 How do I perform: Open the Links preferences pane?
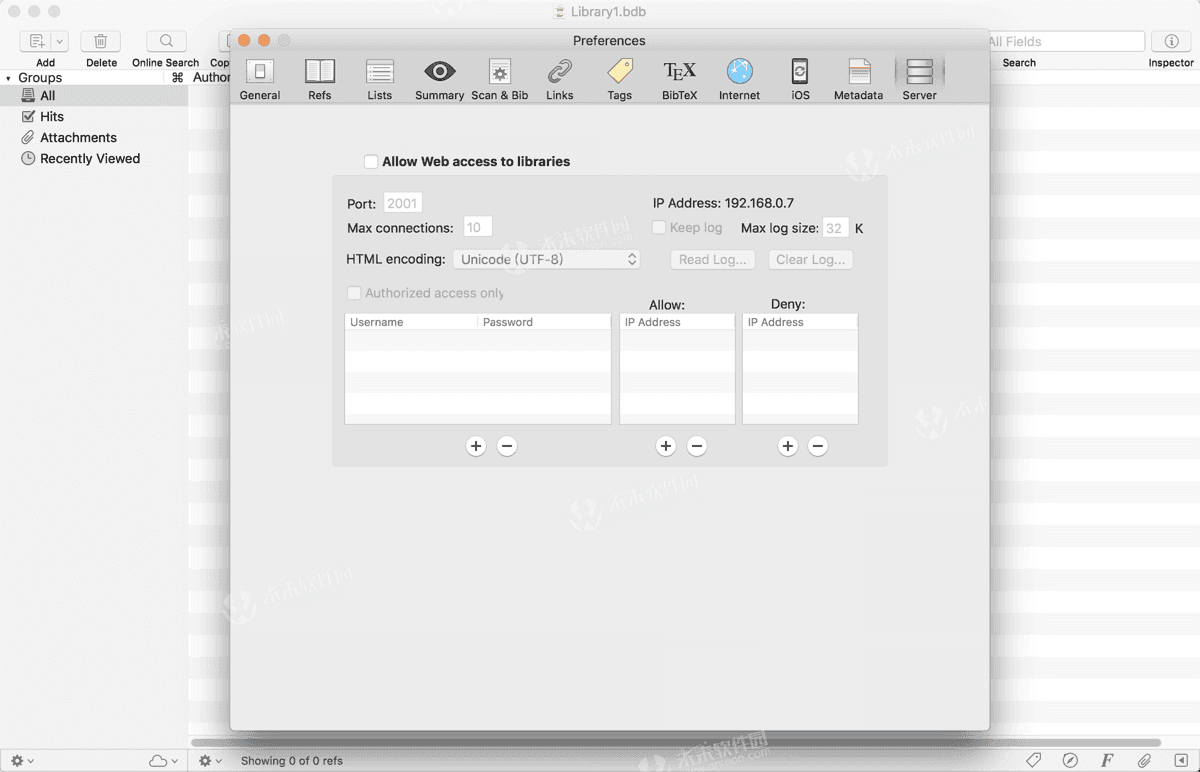coord(559,78)
